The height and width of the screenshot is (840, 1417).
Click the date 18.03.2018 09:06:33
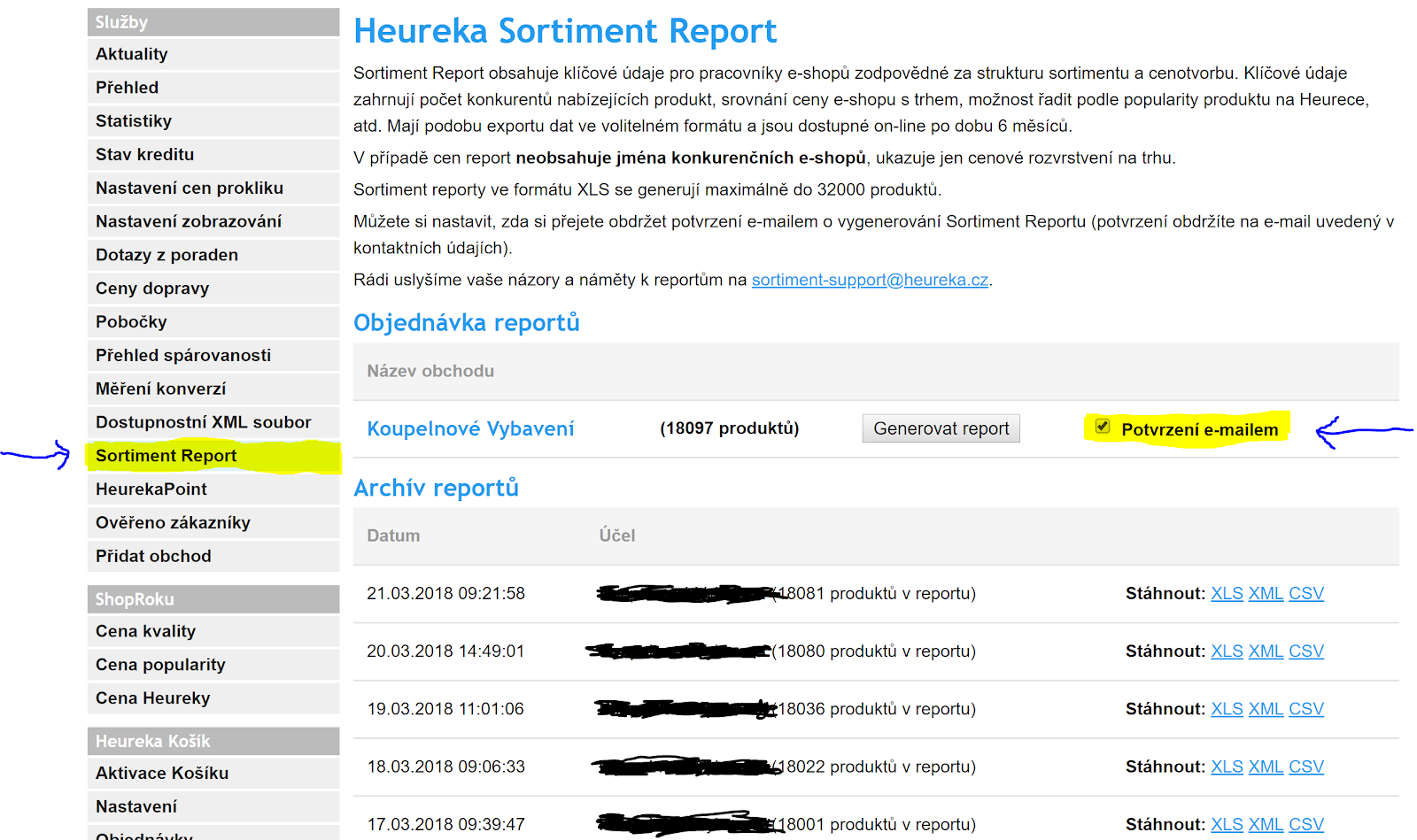[x=445, y=767]
